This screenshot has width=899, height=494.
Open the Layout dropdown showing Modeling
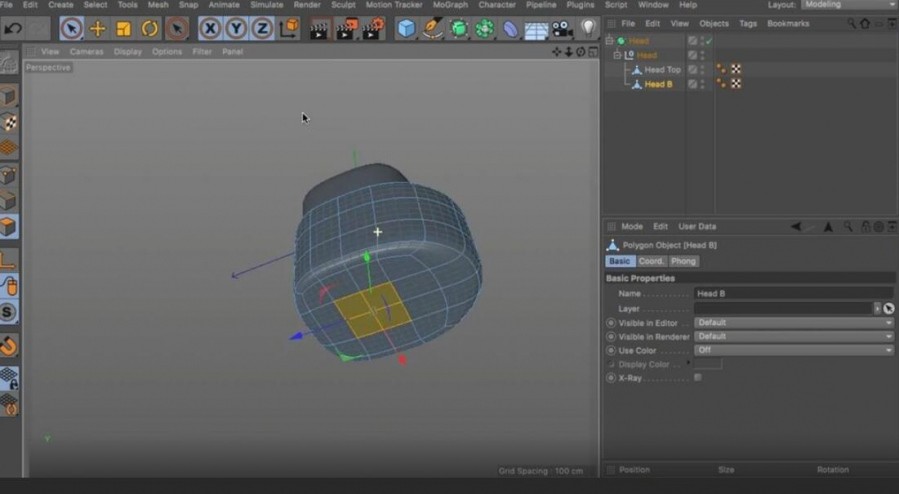(848, 5)
